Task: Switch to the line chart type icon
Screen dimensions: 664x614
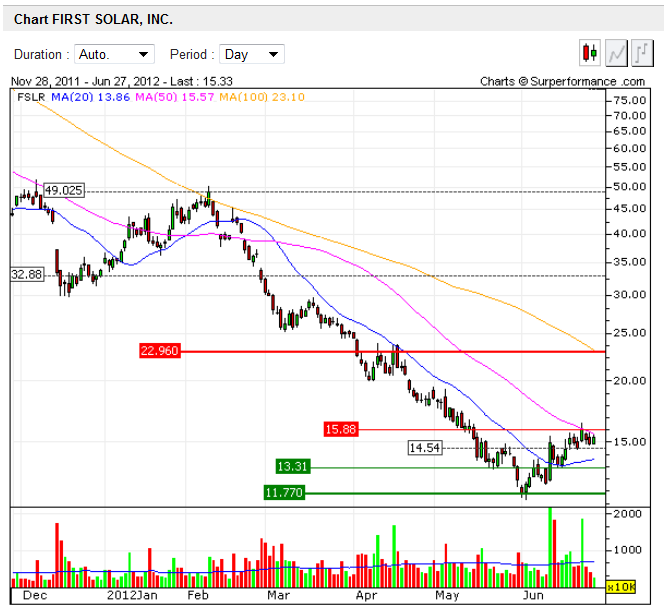Action: 616,54
